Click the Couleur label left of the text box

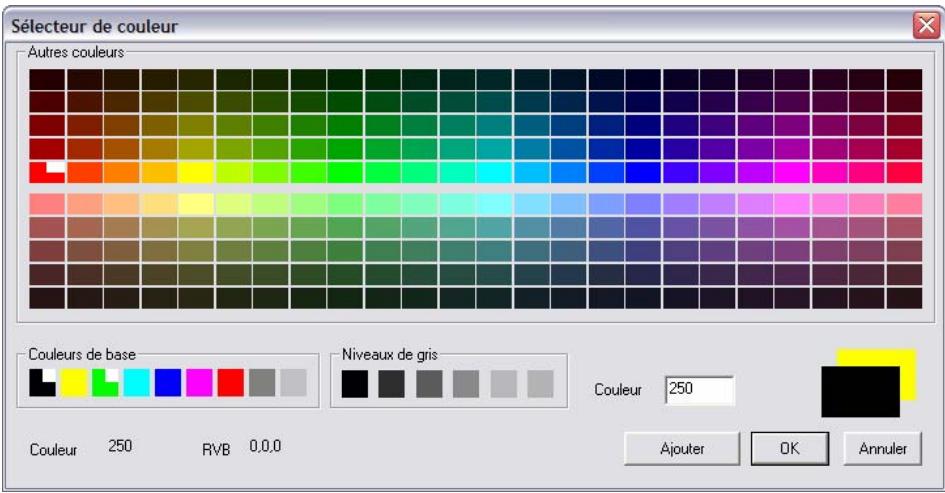pyautogui.click(x=618, y=390)
